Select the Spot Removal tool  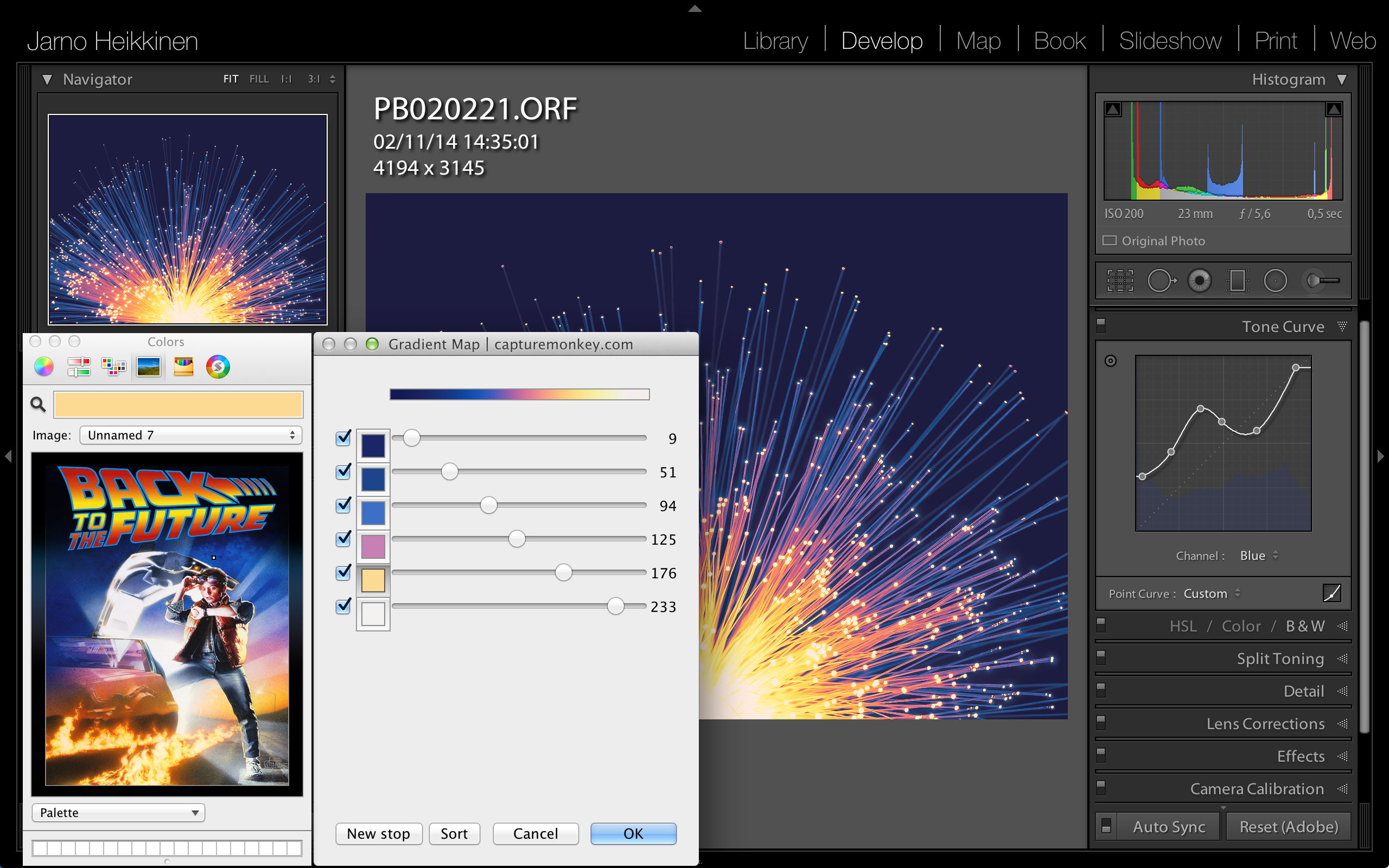tap(1161, 280)
